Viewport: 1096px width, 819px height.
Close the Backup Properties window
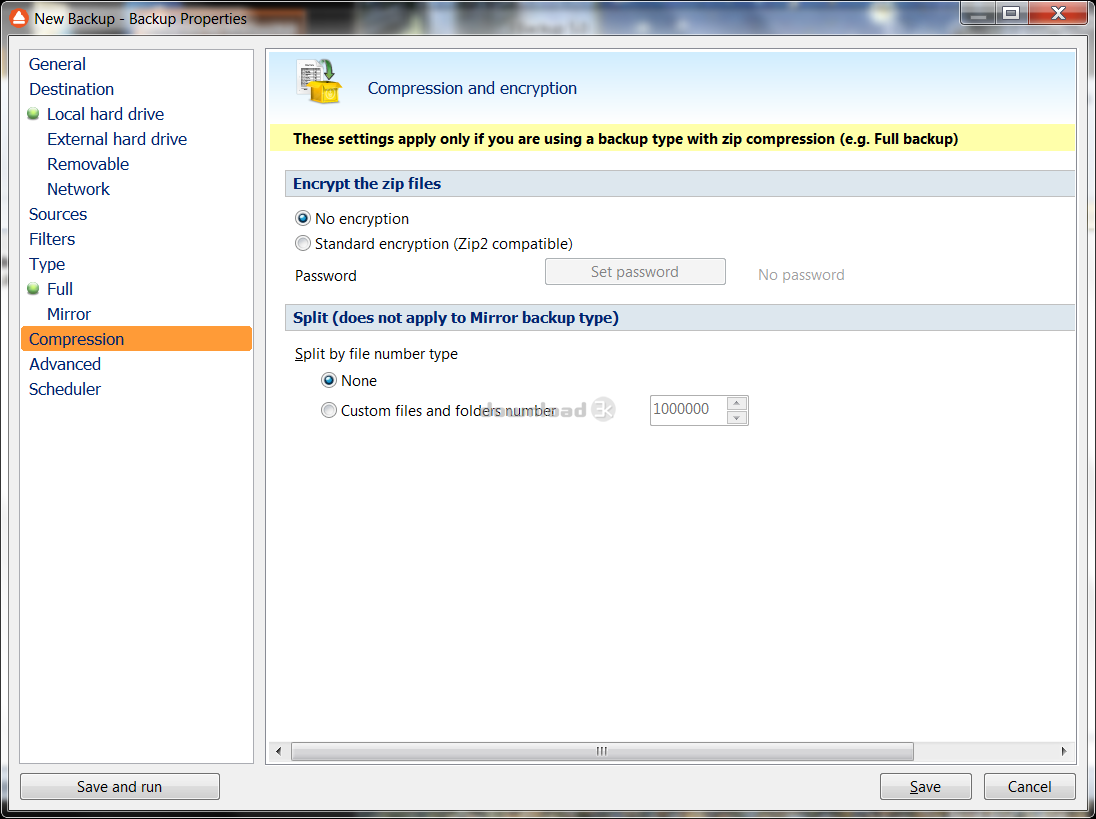click(x=1058, y=13)
